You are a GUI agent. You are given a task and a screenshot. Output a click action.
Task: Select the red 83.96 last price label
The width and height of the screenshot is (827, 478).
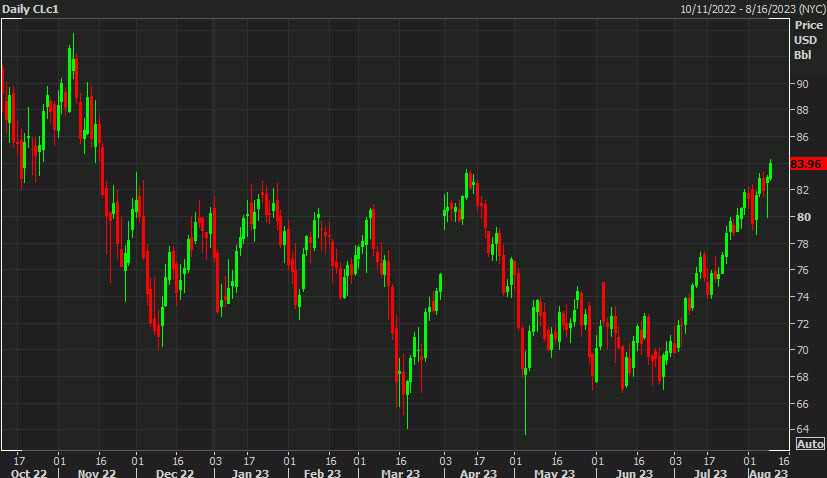(x=807, y=164)
